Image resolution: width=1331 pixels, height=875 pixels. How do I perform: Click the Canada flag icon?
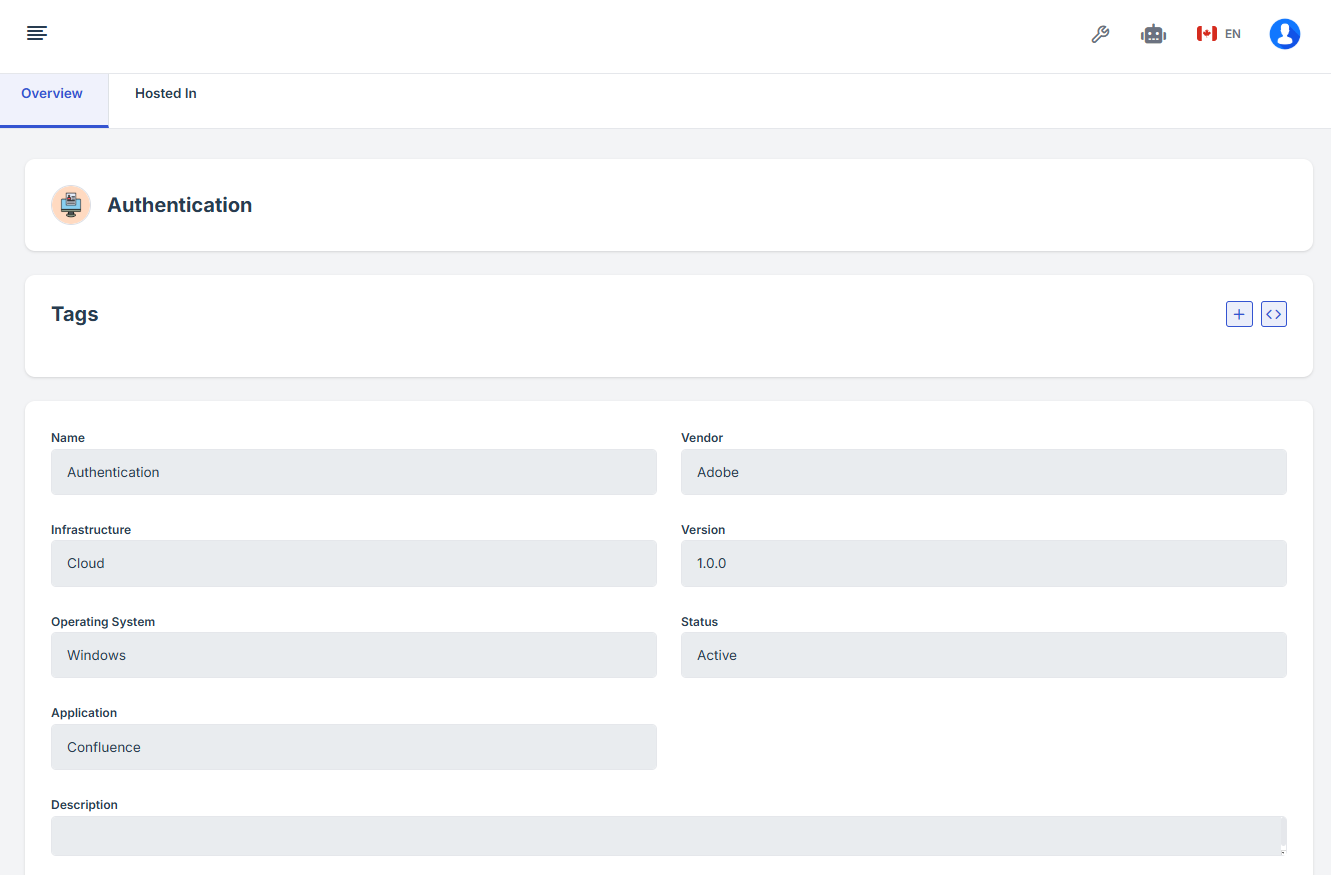tap(1206, 34)
